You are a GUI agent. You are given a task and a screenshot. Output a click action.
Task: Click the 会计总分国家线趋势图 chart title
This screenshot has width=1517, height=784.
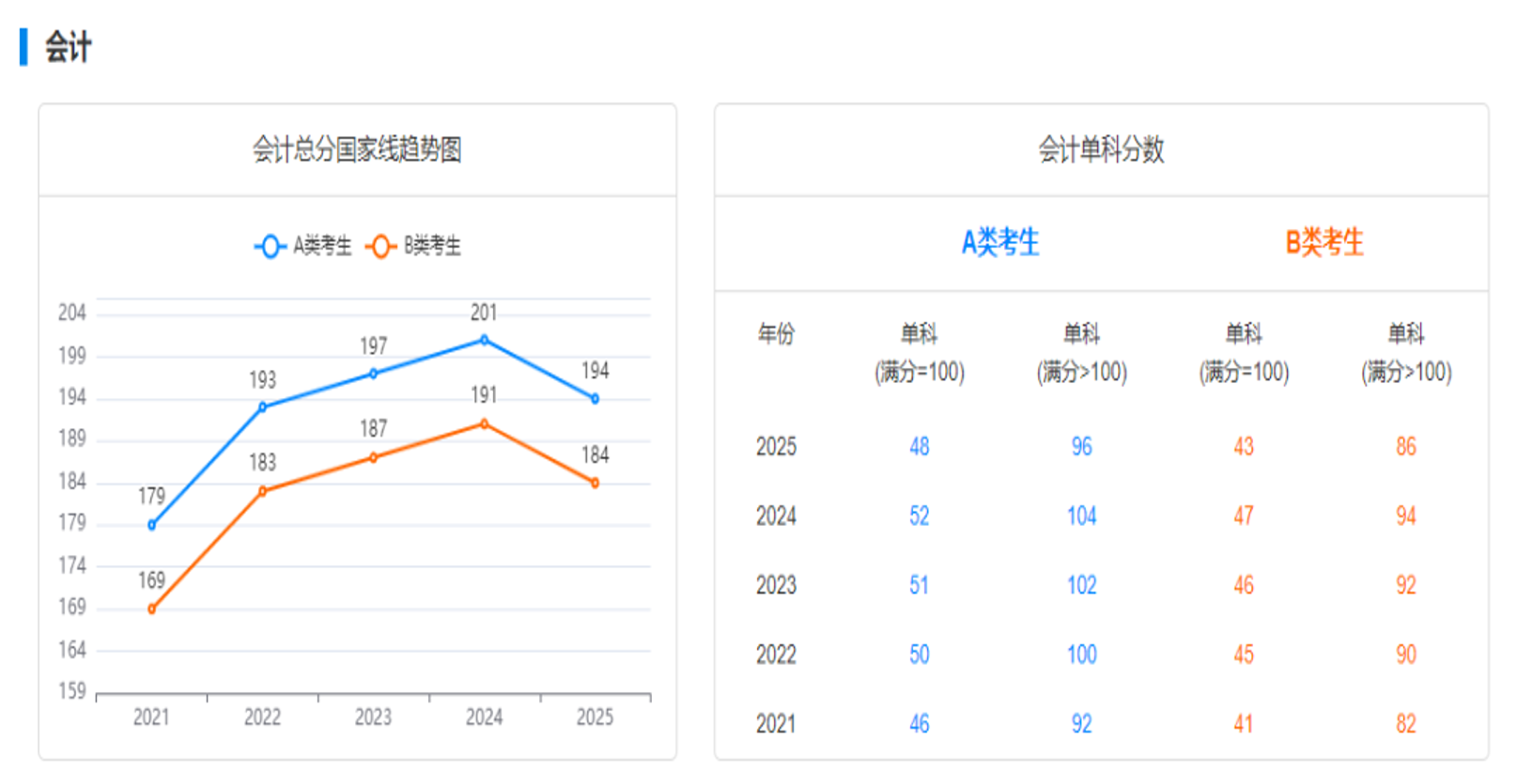(x=357, y=149)
